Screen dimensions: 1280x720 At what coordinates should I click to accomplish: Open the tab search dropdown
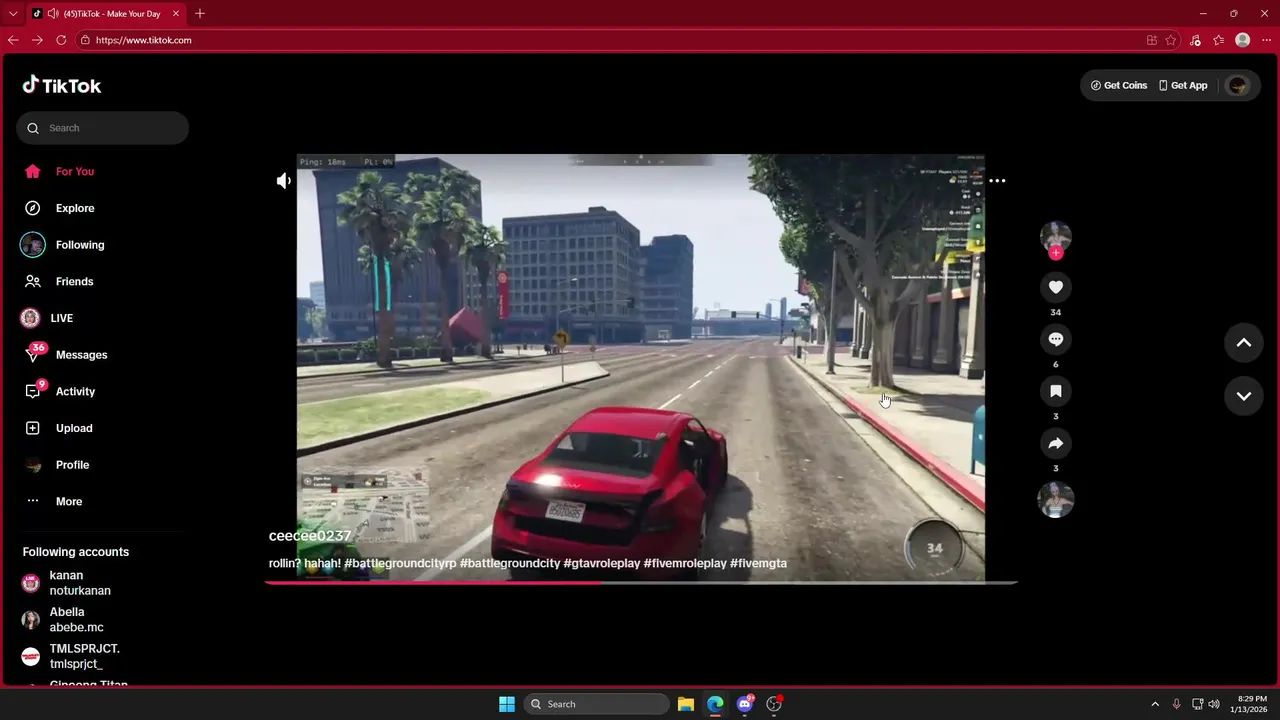click(x=13, y=13)
